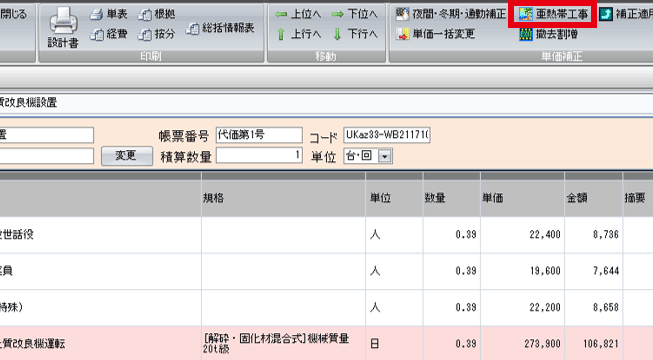
Task: Select unit price cell 22,200
Action: [x=522, y=308]
